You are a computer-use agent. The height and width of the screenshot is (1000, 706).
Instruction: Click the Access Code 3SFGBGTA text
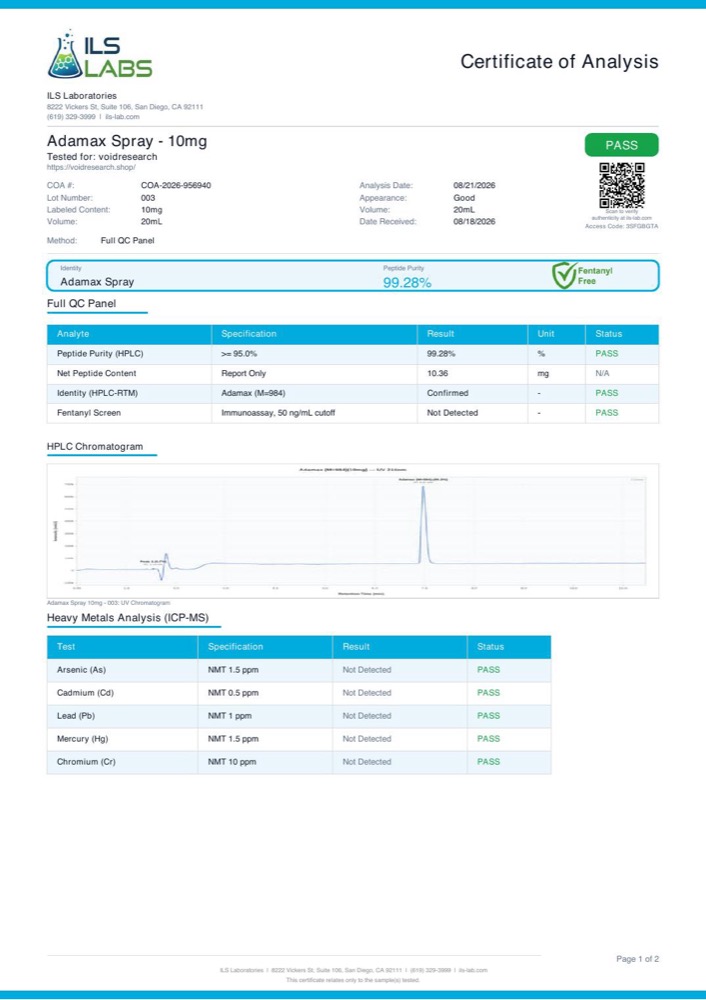622,226
